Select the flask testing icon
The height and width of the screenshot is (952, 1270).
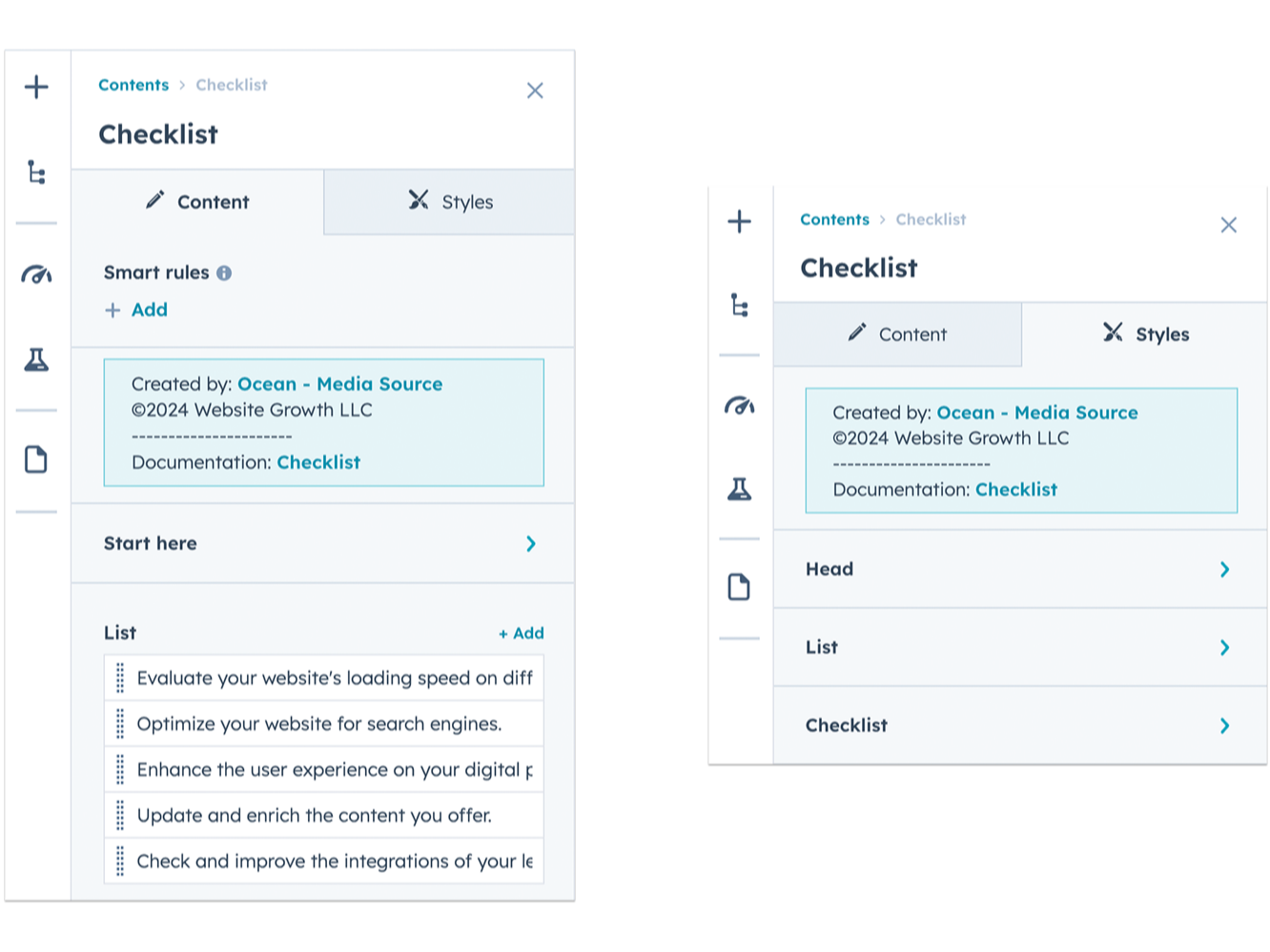point(36,360)
